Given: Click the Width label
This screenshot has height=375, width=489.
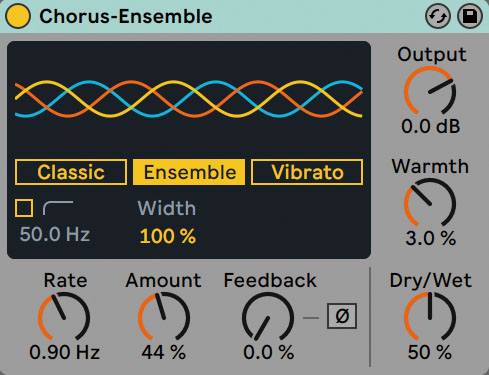Looking at the screenshot, I should click(167, 208).
